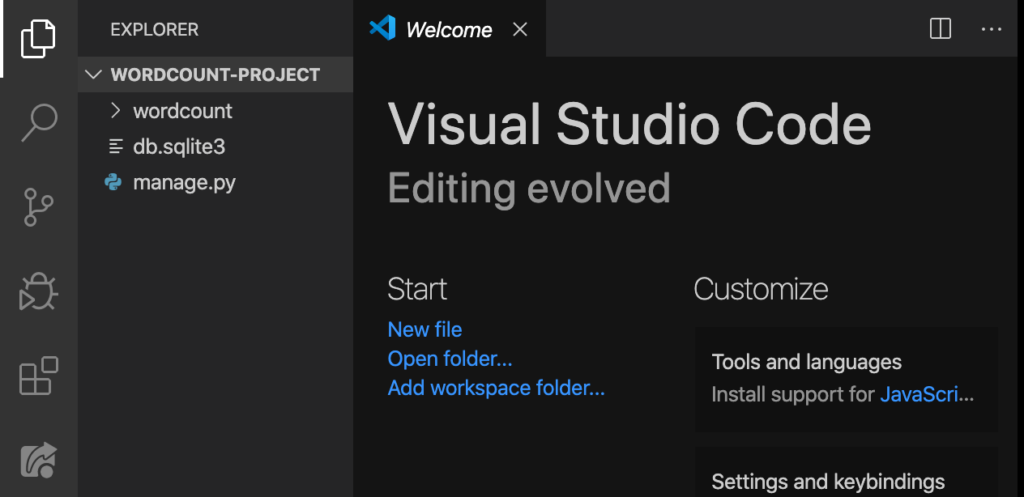Click the EXPLORER panel title
Image resolution: width=1024 pixels, height=497 pixels.
(x=155, y=30)
